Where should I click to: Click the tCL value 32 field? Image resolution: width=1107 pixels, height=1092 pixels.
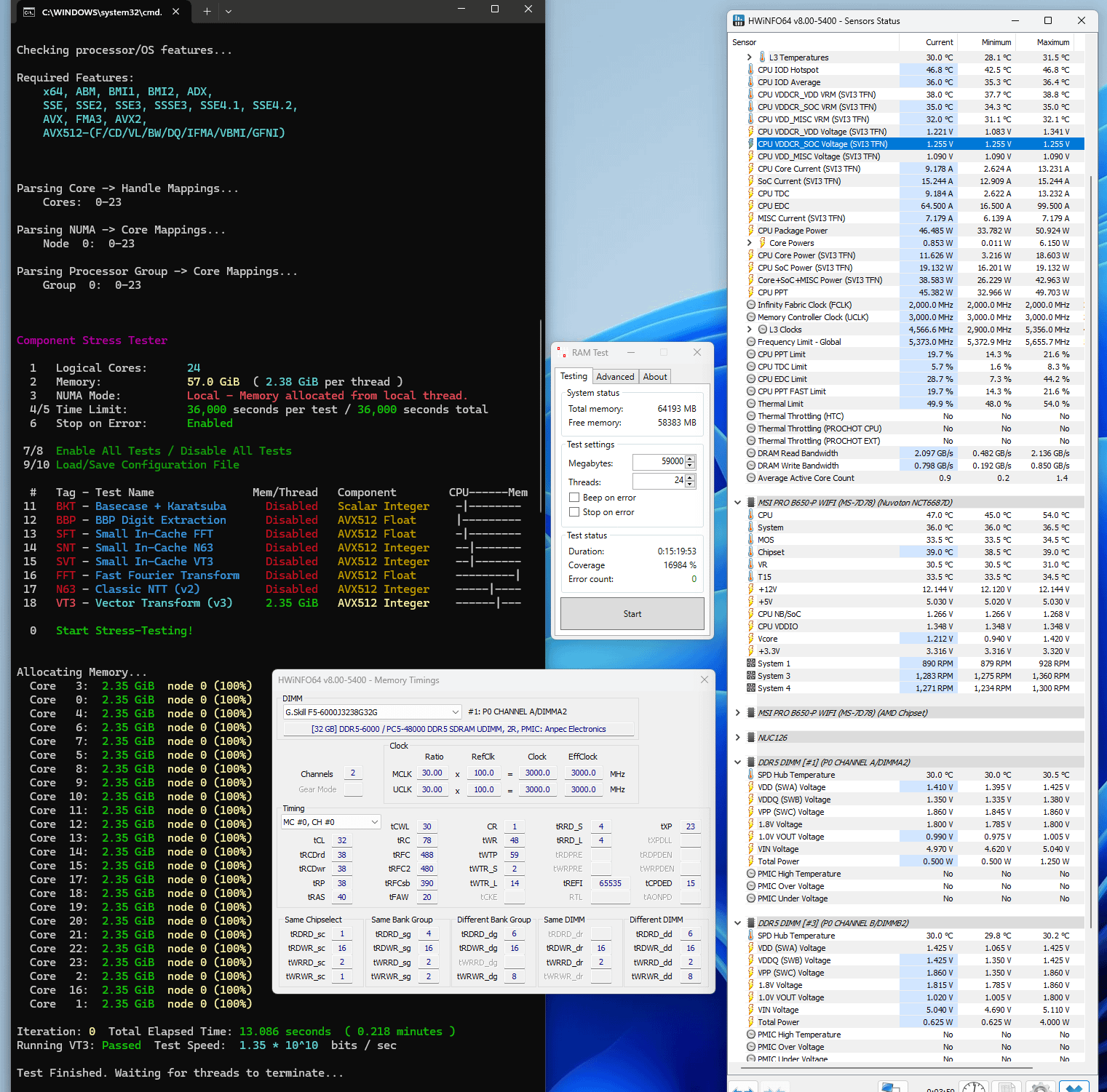click(x=342, y=840)
